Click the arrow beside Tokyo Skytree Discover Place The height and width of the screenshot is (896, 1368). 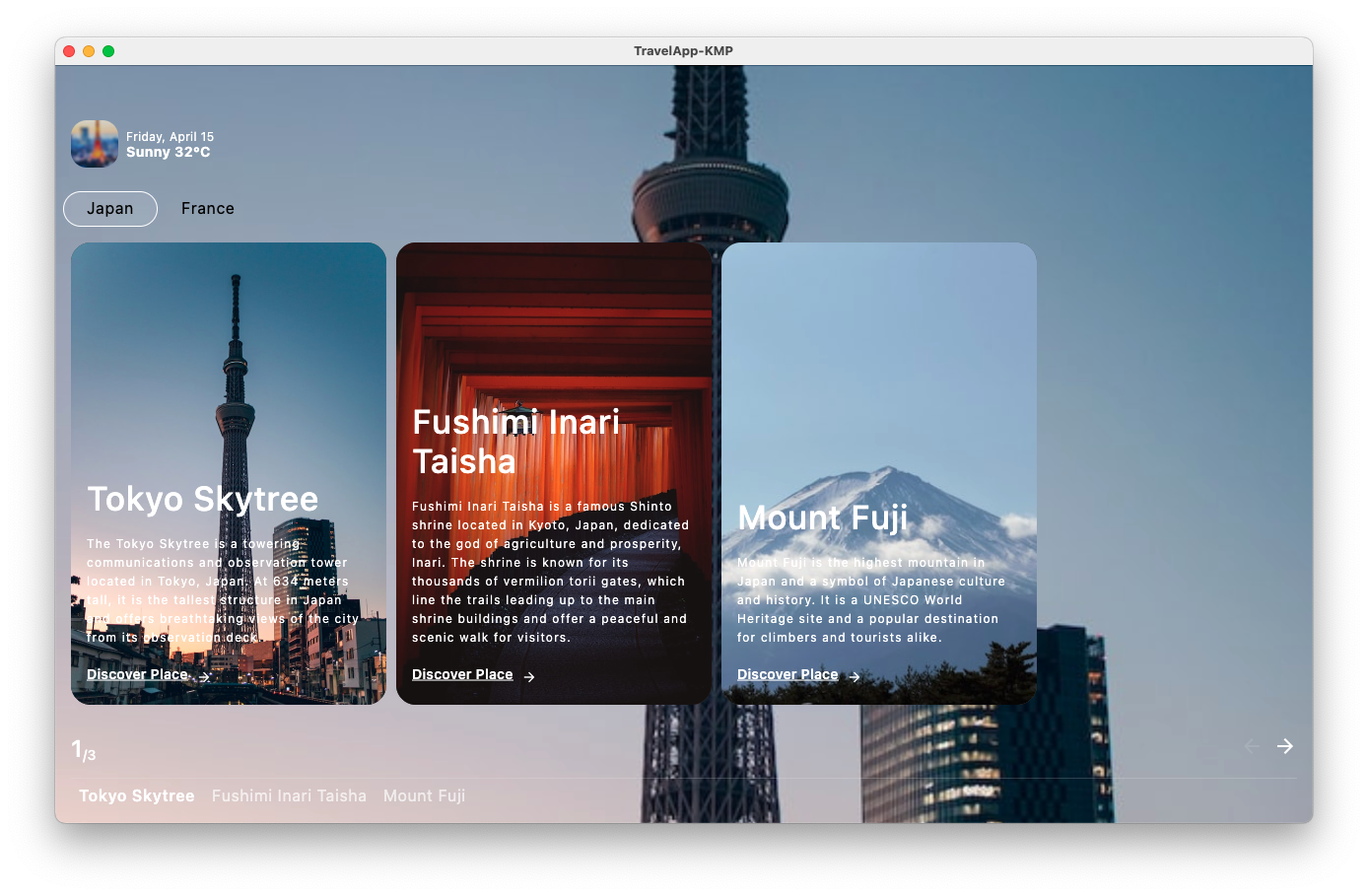204,677
